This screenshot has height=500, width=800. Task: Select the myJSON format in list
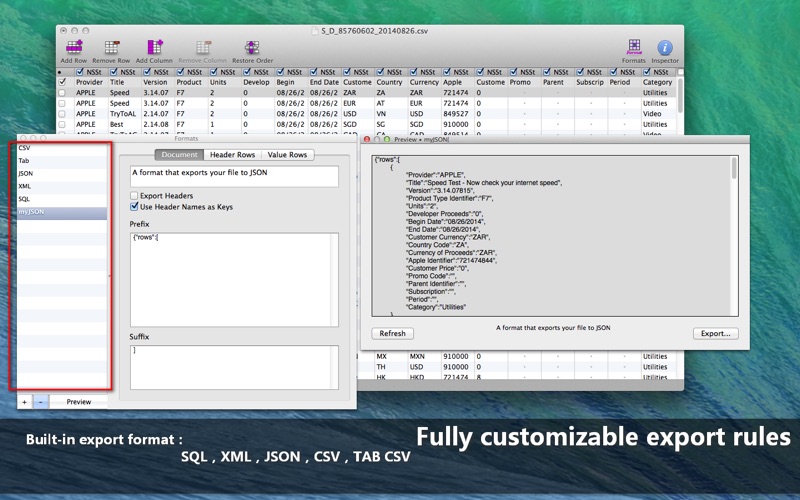coord(62,212)
